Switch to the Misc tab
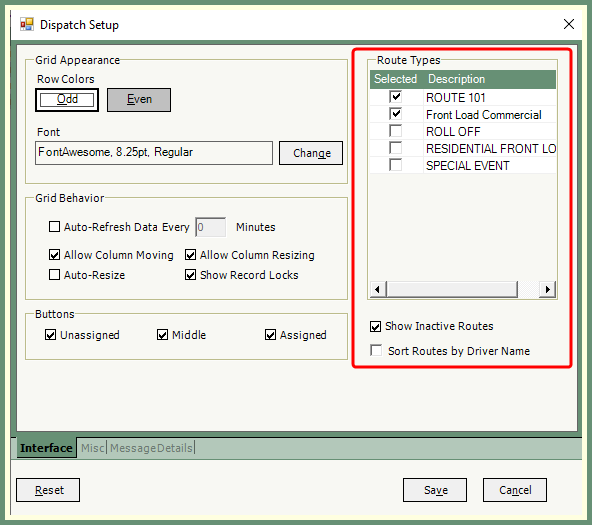This screenshot has width=592, height=525. point(92,448)
